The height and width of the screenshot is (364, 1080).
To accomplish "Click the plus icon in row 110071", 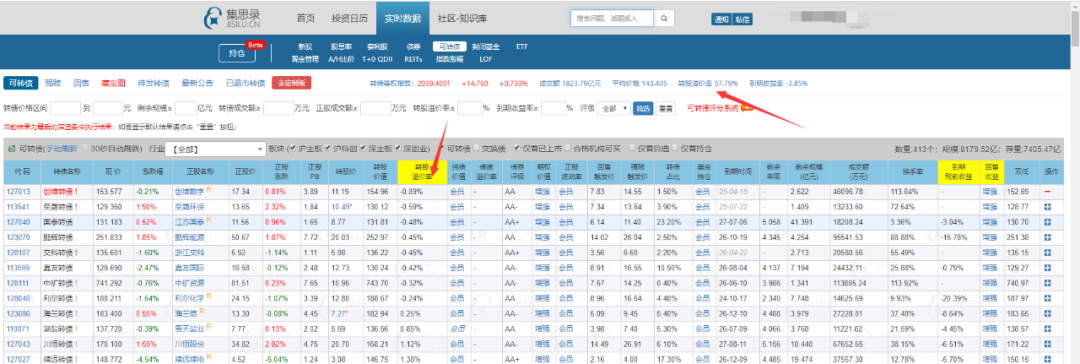I will point(1047,328).
